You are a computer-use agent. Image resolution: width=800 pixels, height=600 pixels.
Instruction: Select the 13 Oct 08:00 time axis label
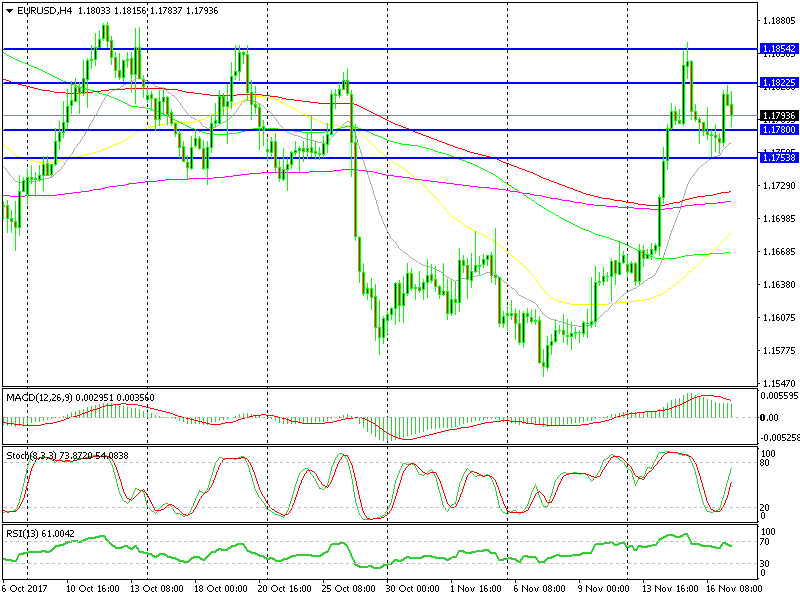[x=157, y=589]
